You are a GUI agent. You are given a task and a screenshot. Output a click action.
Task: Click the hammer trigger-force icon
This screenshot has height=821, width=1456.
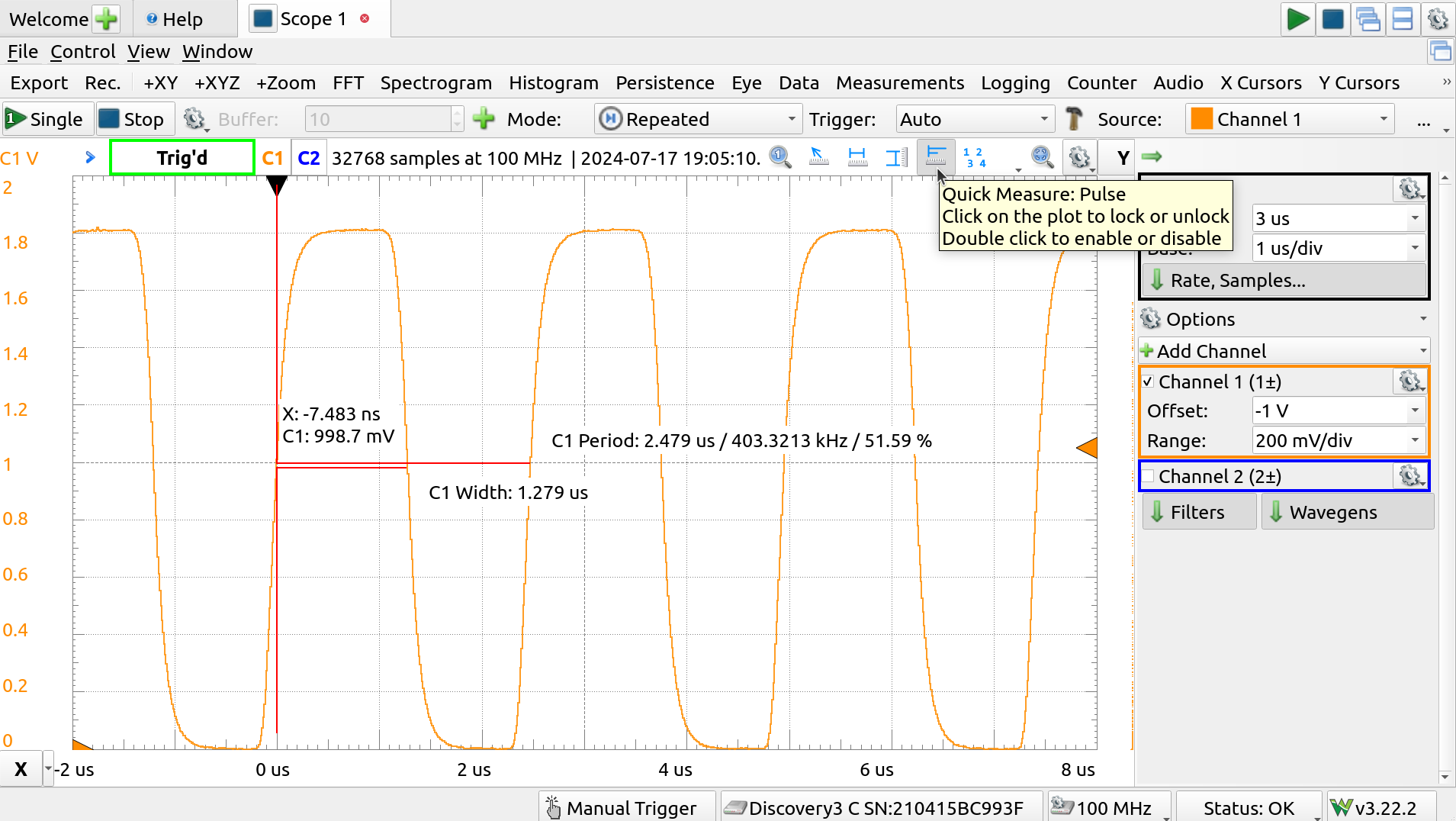(x=1074, y=119)
